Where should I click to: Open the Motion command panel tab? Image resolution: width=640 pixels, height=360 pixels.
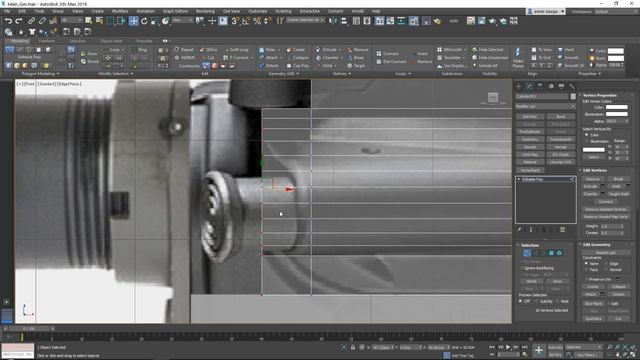click(x=551, y=86)
